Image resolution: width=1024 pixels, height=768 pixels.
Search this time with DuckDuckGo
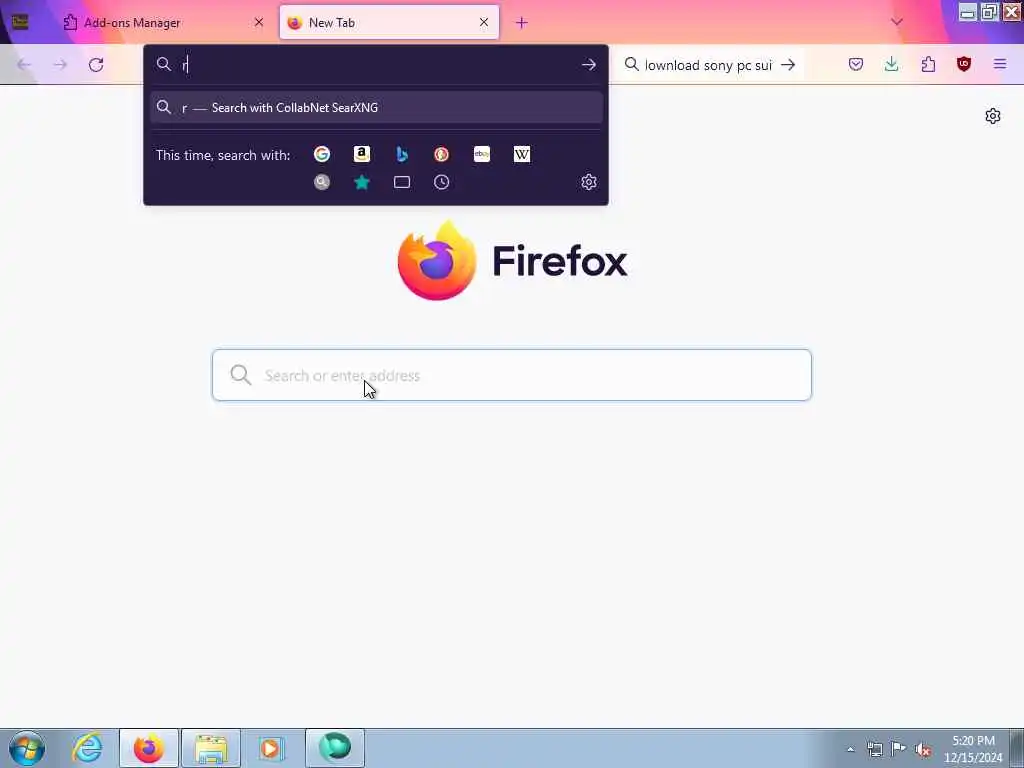pos(441,154)
